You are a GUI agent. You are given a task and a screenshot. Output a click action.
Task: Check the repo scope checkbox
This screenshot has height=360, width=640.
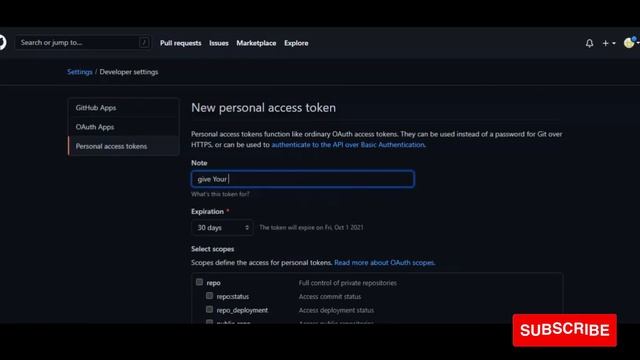[x=199, y=282]
